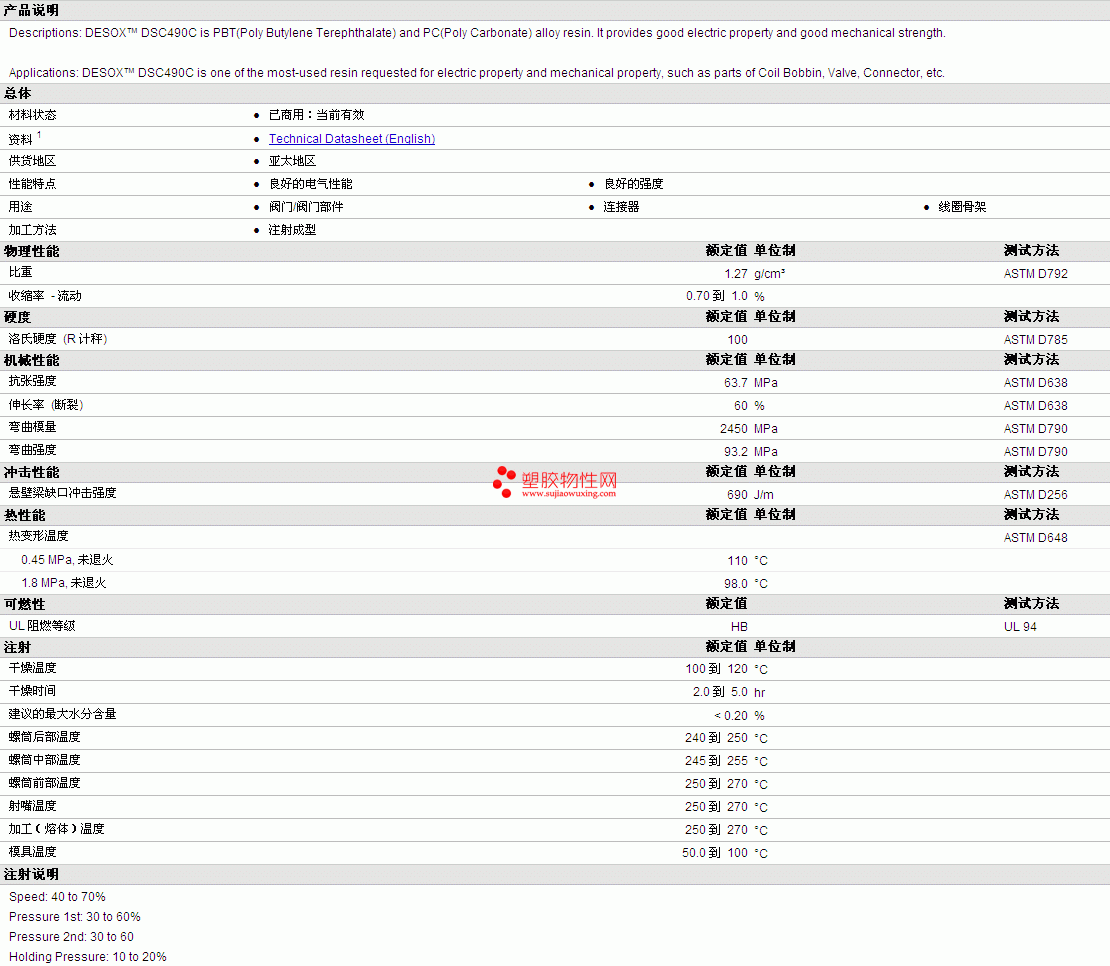The width and height of the screenshot is (1110, 966).
Task: Click the 连接器 usage entry
Action: (622, 207)
